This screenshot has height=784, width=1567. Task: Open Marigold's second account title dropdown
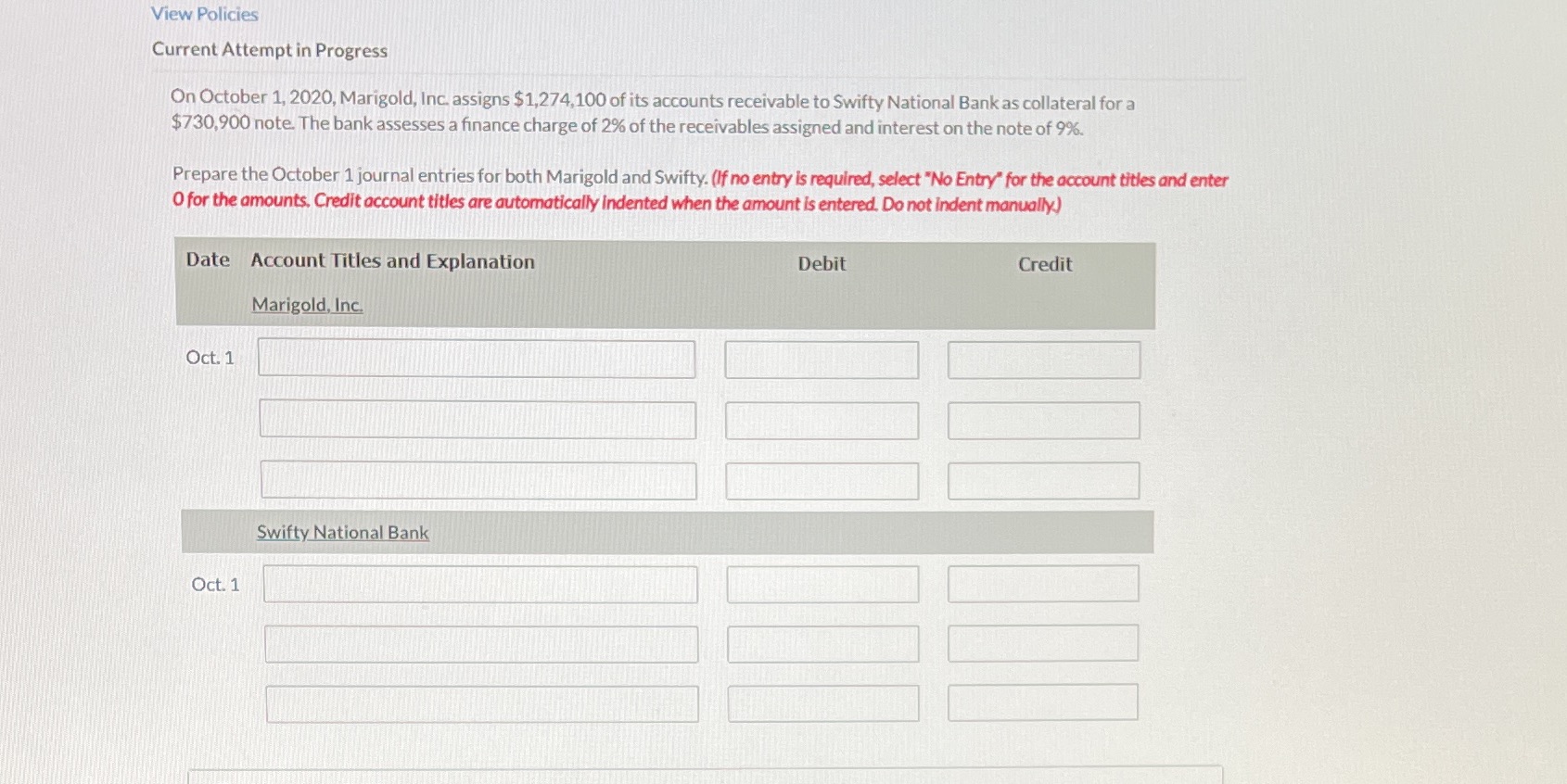477,419
